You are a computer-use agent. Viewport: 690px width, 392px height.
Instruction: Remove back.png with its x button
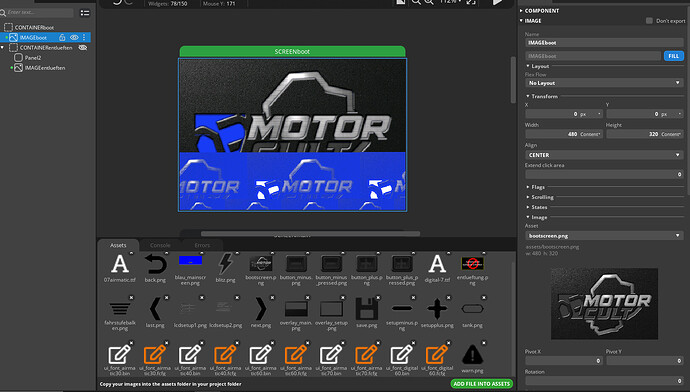pos(167,253)
